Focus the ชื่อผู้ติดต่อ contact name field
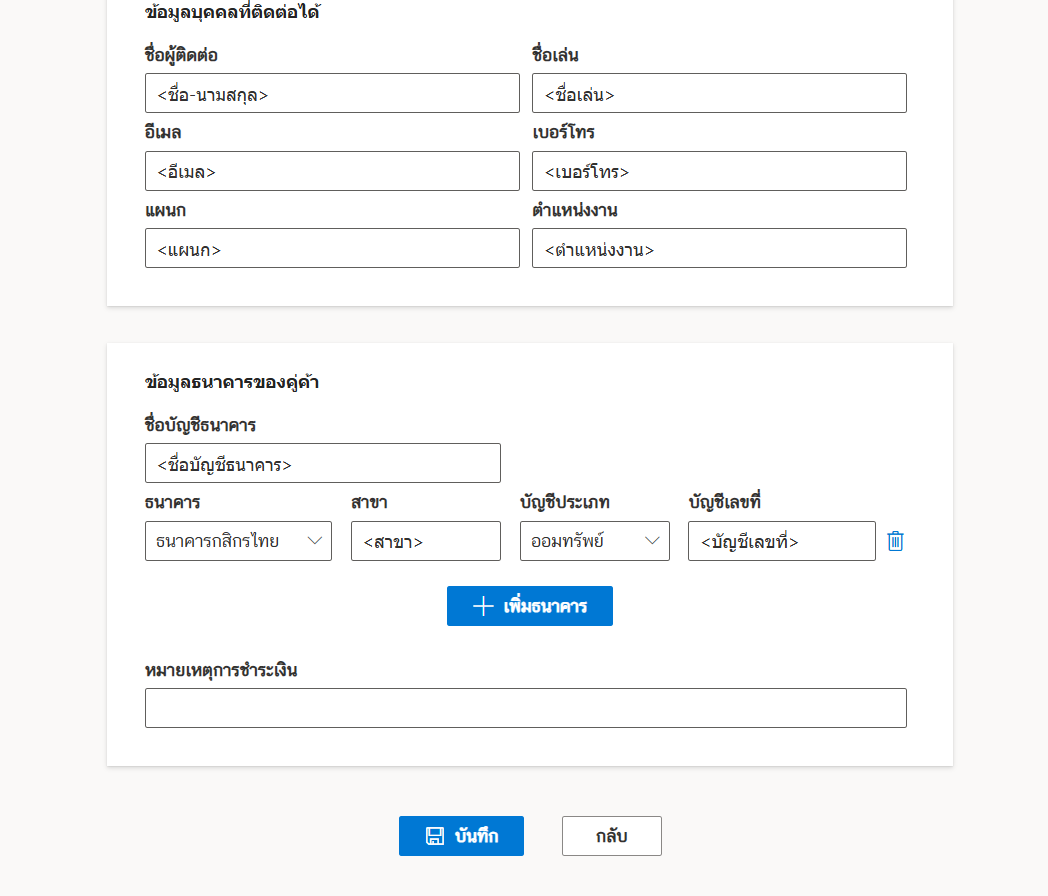Viewport: 1048px width, 896px height. (x=332, y=93)
